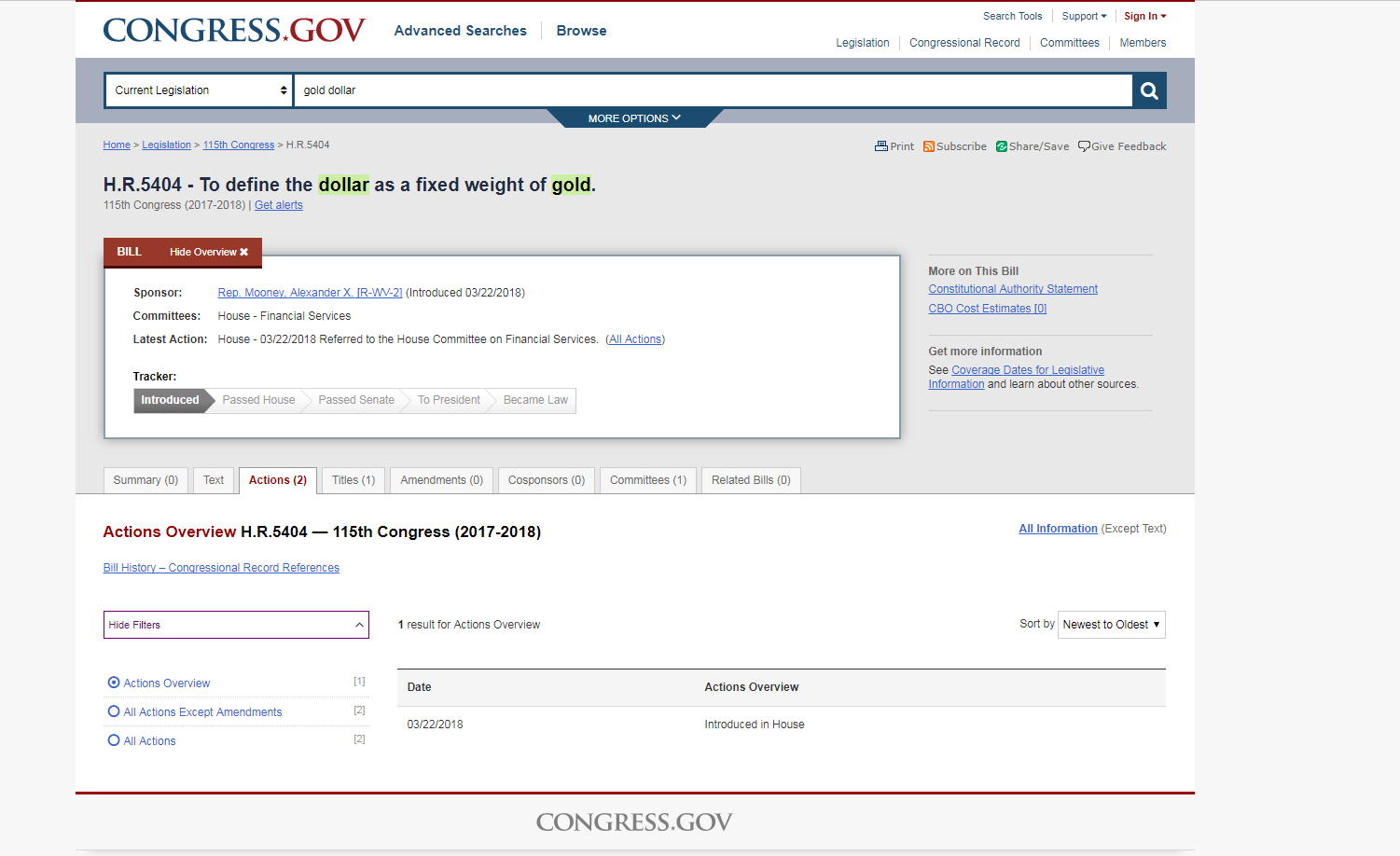Click the 03/22/2018 date cell
The height and width of the screenshot is (856, 1400).
(436, 725)
